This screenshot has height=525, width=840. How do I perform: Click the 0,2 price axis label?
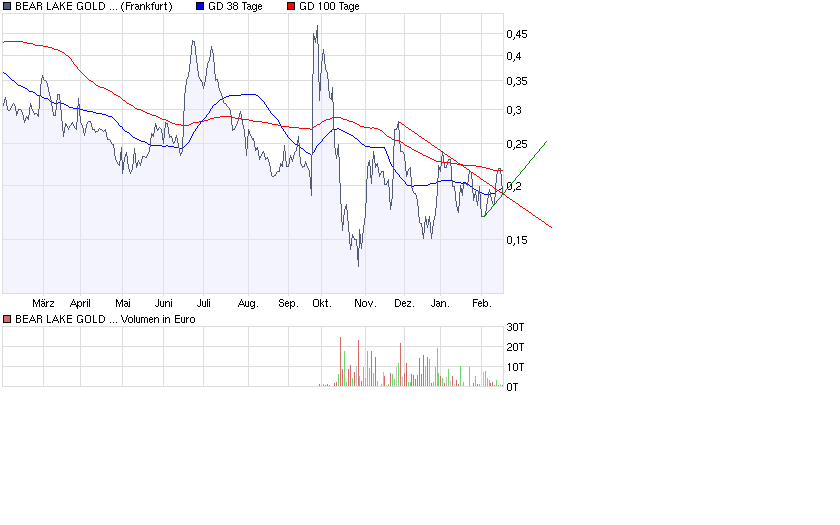coord(514,186)
